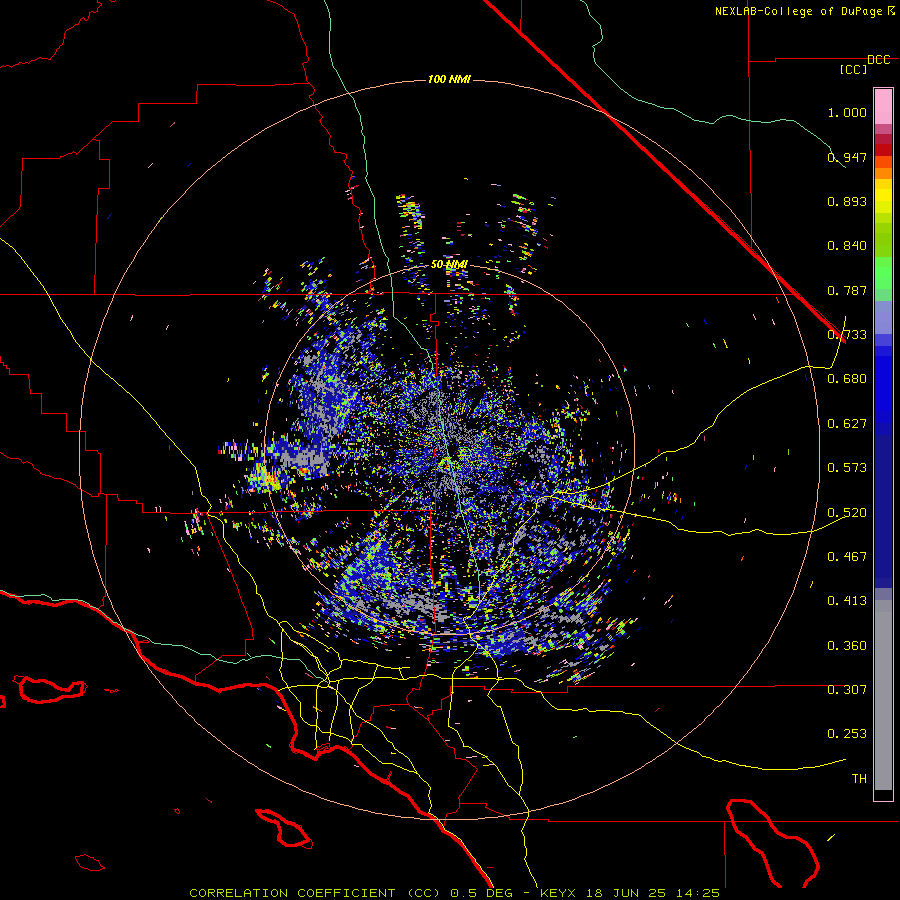Click the 0.893 legend value
Image resolution: width=900 pixels, height=900 pixels.
847,201
